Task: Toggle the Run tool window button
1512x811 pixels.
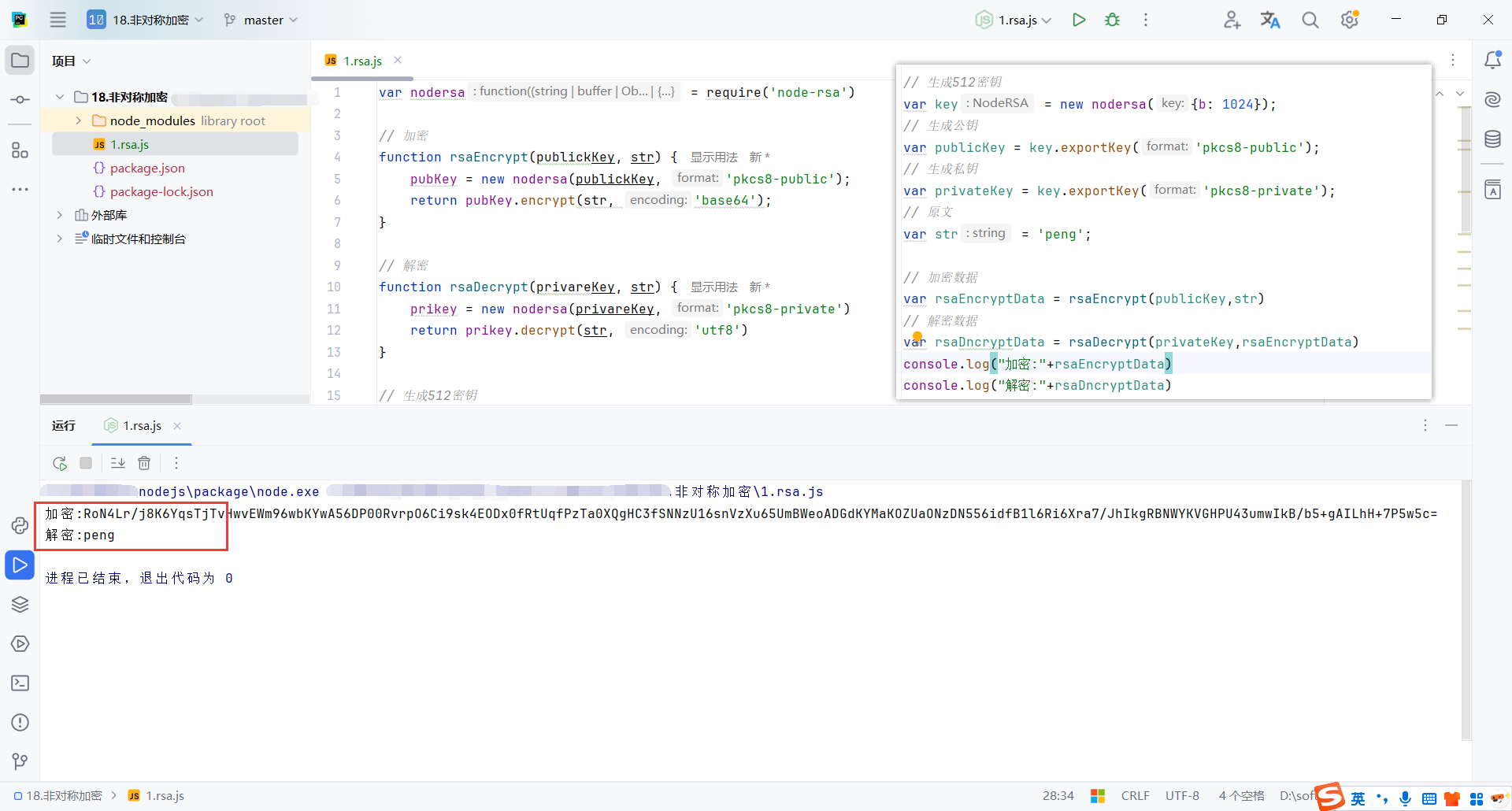Action: [20, 565]
